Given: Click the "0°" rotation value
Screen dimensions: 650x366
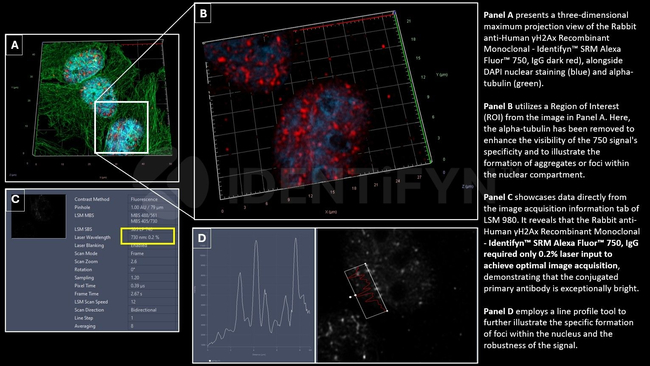Looking at the screenshot, I should (x=133, y=269).
